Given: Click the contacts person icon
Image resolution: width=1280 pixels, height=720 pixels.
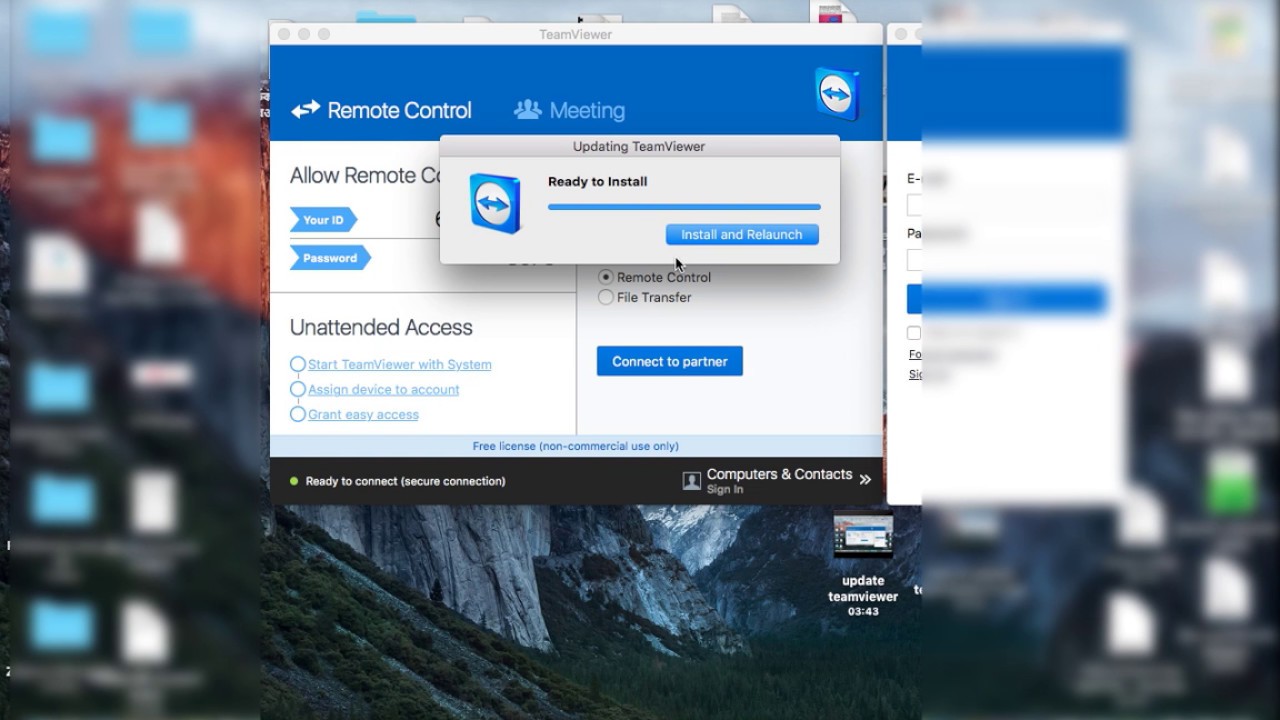Looking at the screenshot, I should pos(691,481).
